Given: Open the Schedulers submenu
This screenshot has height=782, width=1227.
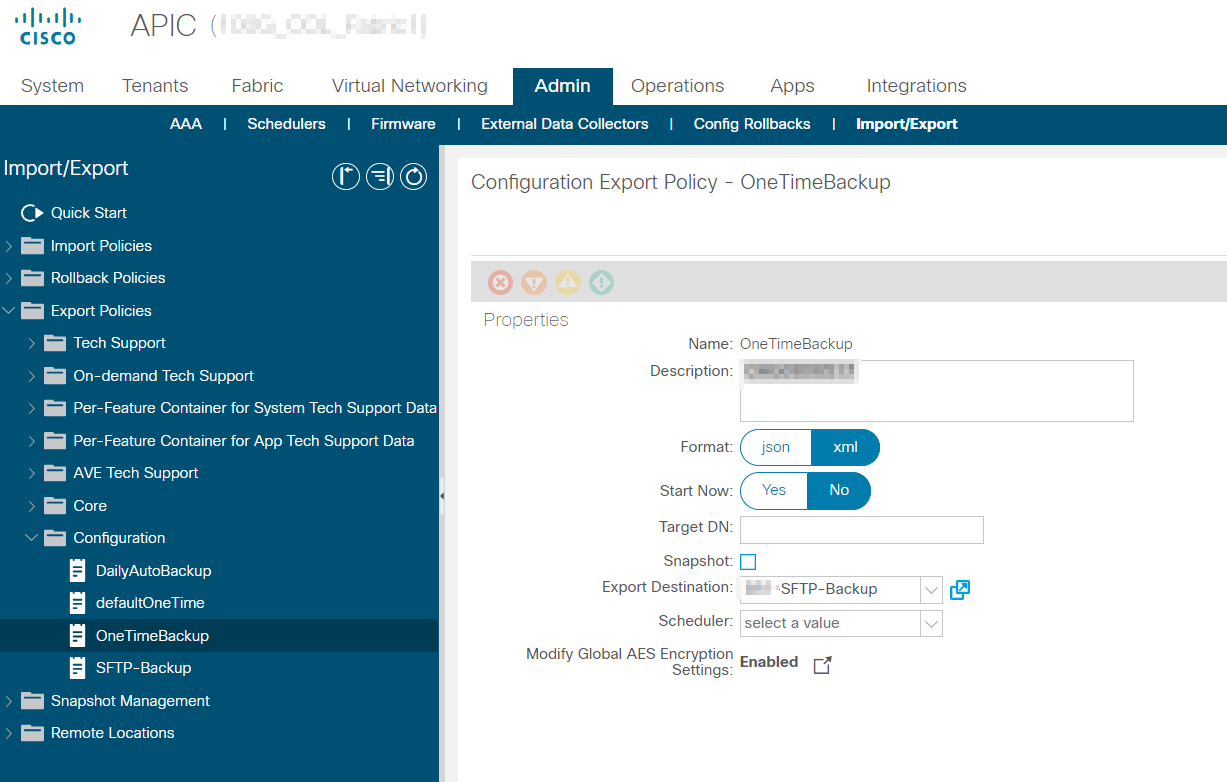Looking at the screenshot, I should click(287, 124).
